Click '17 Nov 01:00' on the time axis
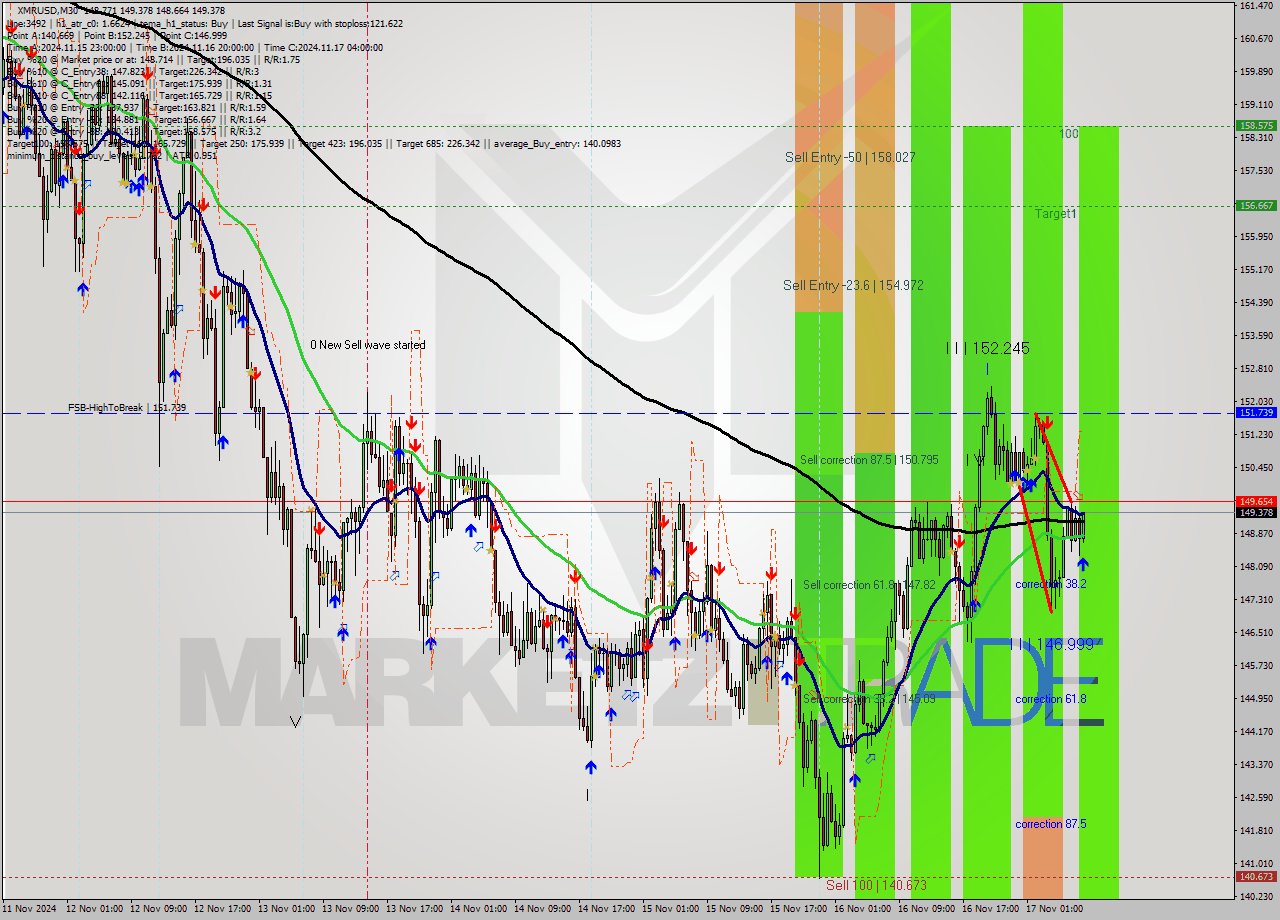 (x=1055, y=909)
